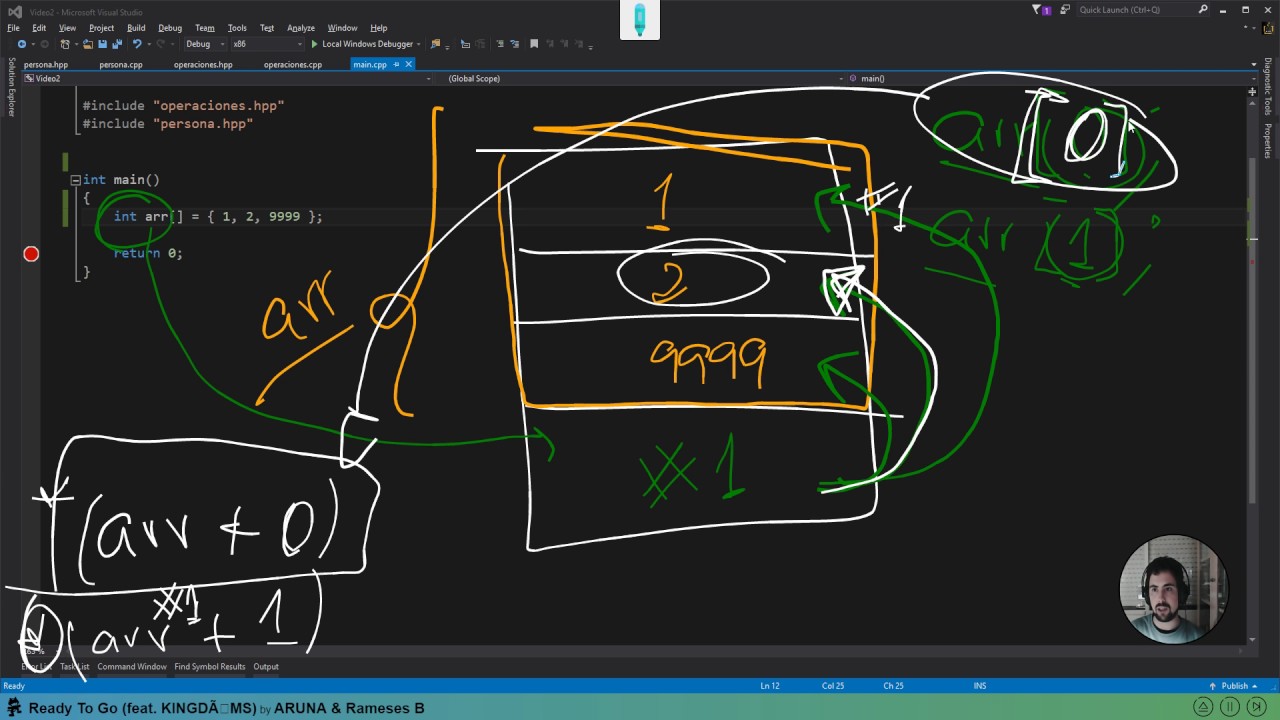
Task: Close the main.cpp tab
Action: [x=410, y=64]
